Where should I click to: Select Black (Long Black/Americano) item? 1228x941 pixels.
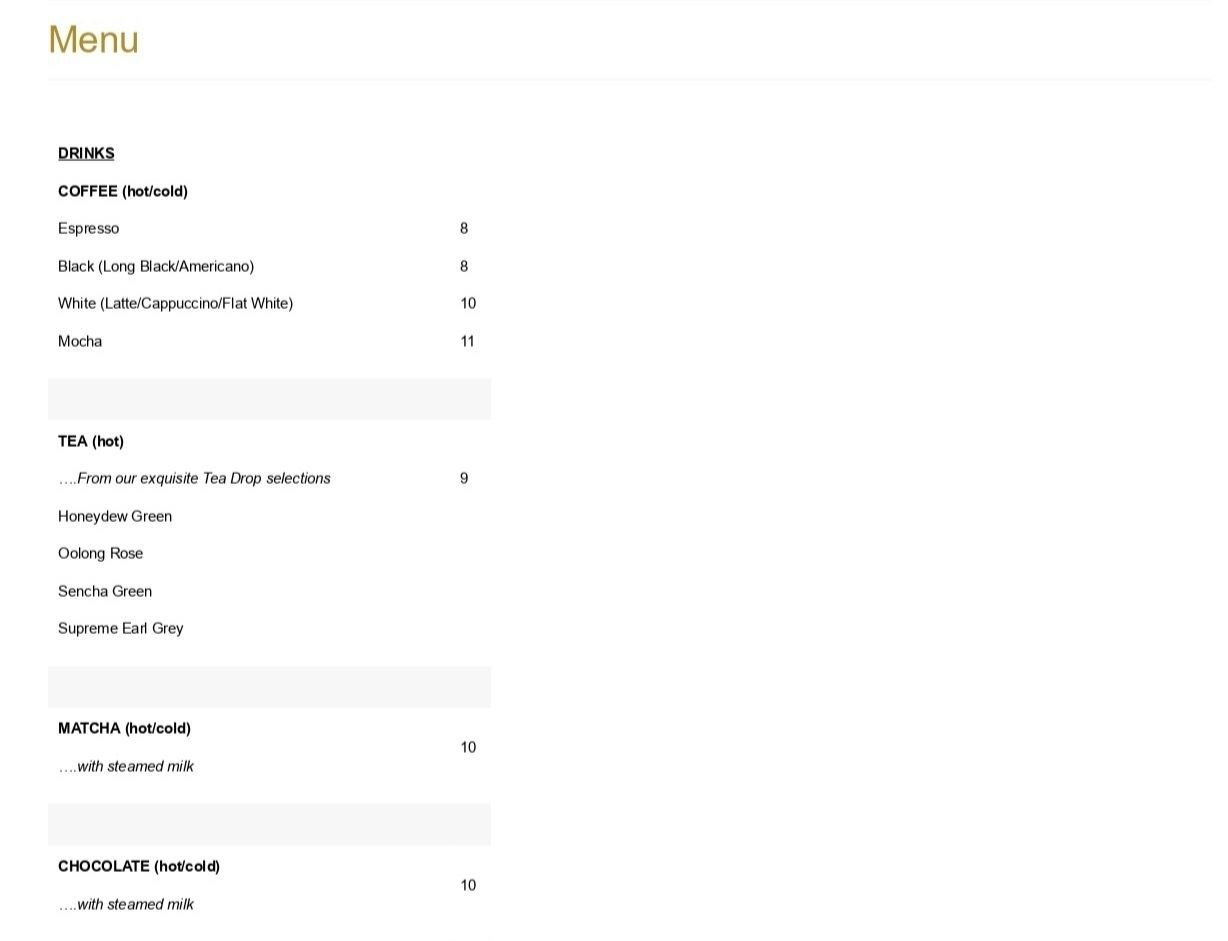click(156, 266)
